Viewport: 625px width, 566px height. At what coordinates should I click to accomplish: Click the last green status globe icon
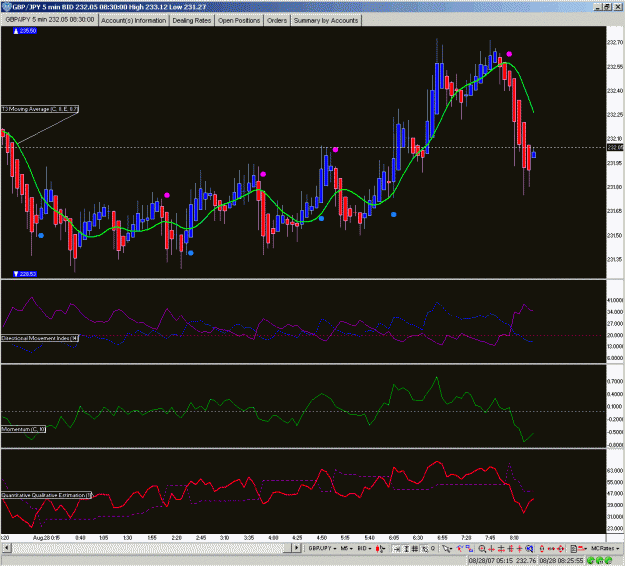609,560
